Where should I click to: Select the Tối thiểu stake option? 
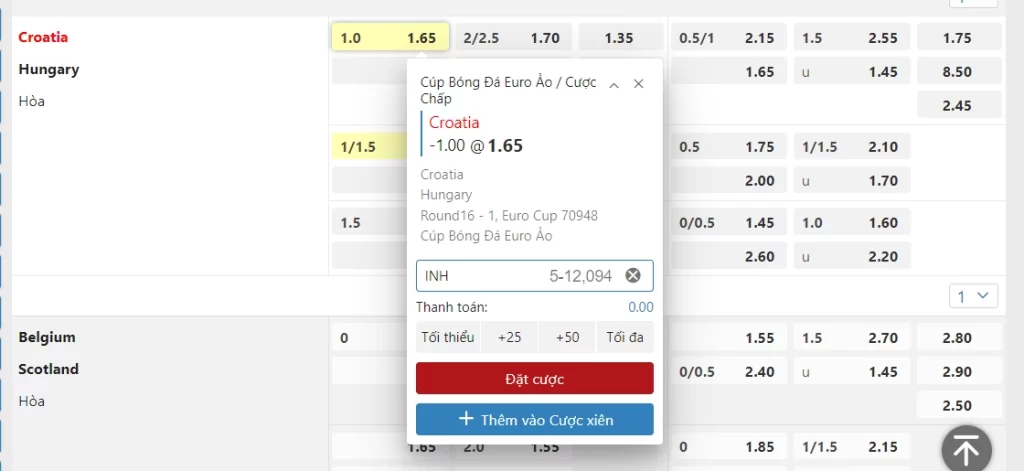click(447, 337)
